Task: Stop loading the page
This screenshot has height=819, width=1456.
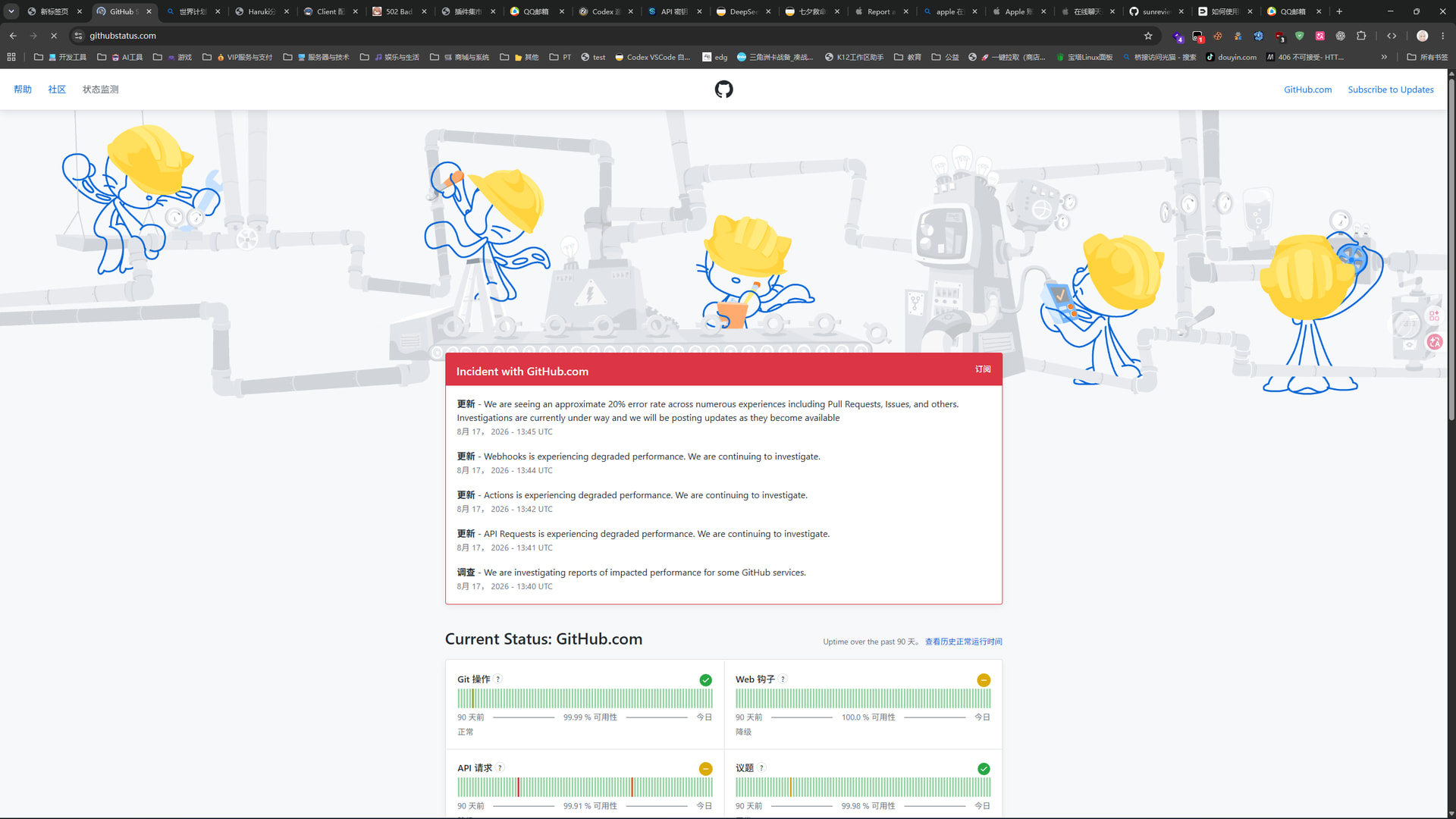Action: [x=54, y=36]
